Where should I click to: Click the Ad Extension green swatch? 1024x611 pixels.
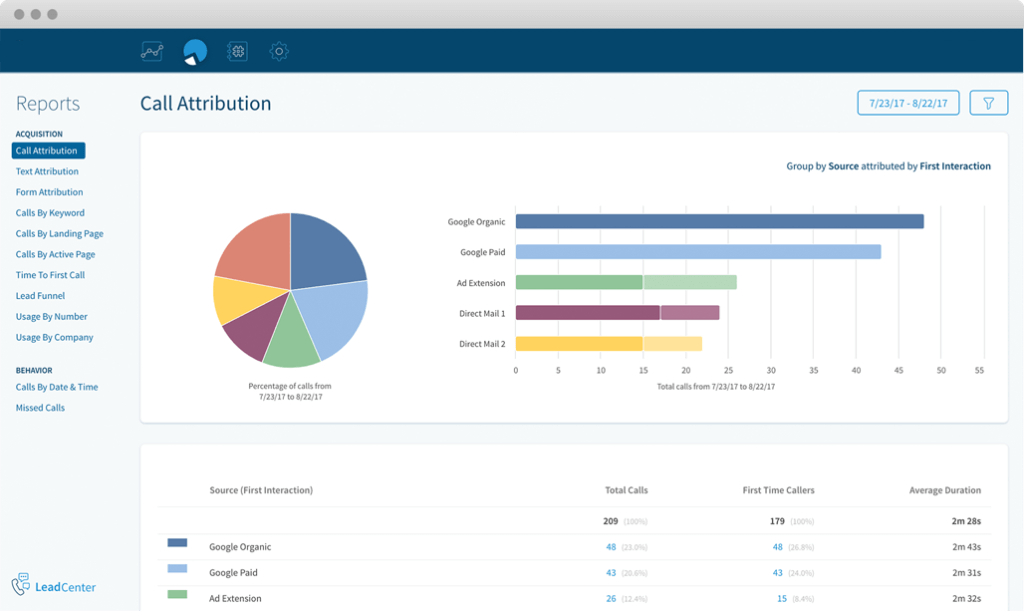175,595
